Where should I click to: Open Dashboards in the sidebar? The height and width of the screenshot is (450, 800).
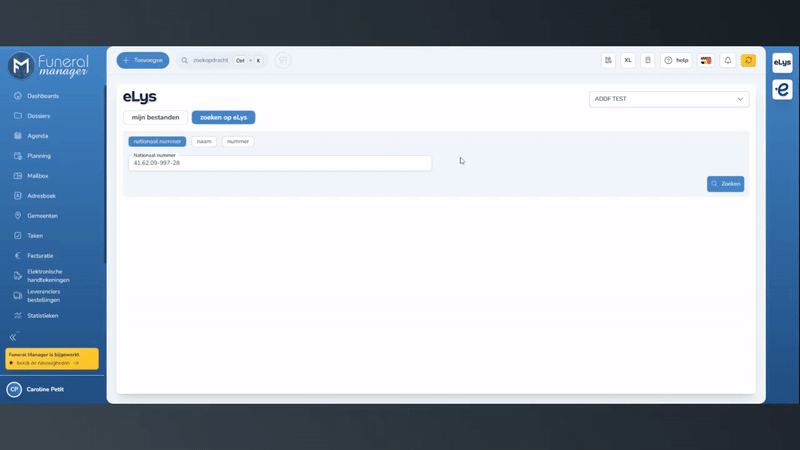point(43,96)
